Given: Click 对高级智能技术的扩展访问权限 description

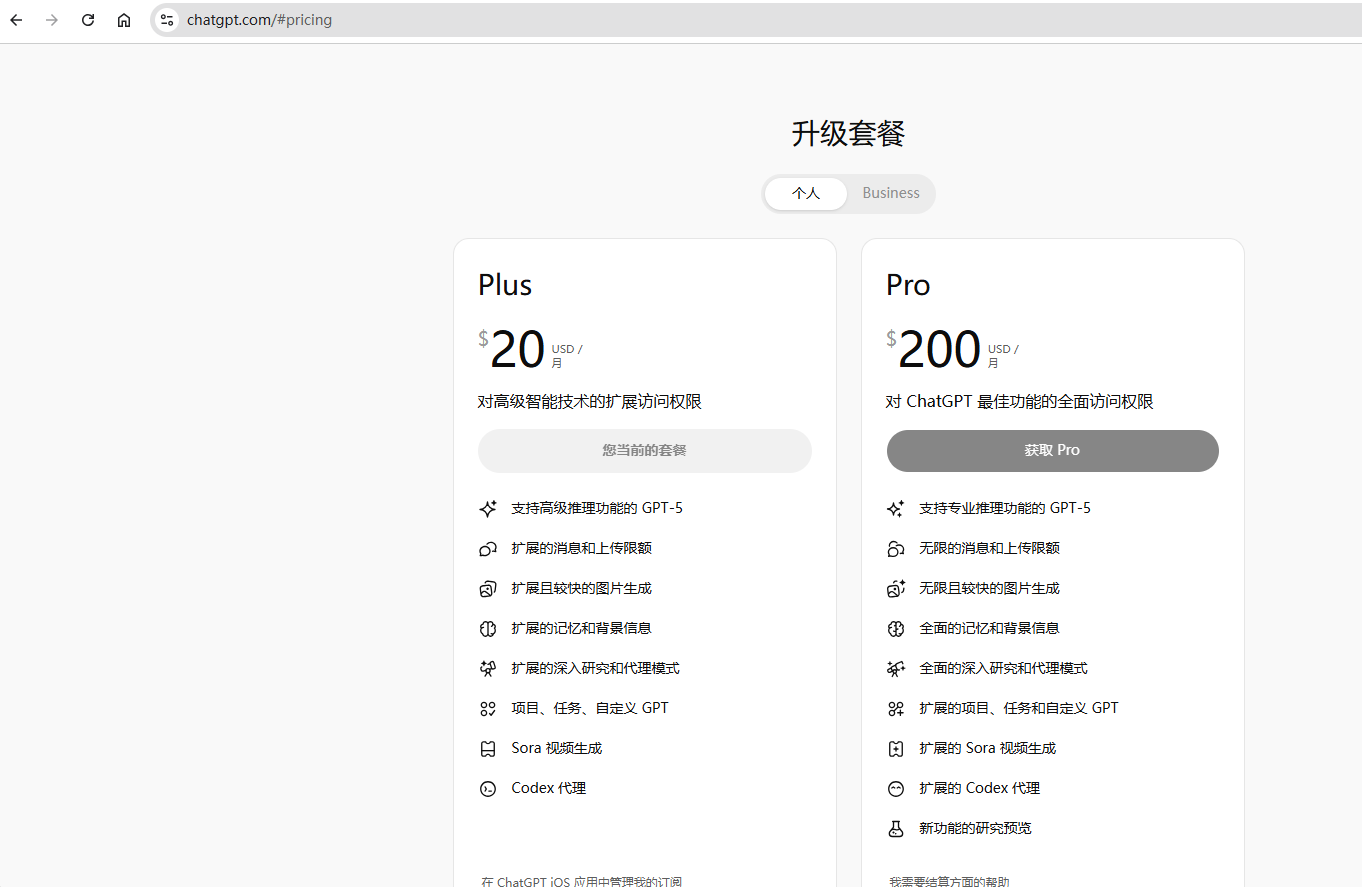Looking at the screenshot, I should (x=590, y=402).
